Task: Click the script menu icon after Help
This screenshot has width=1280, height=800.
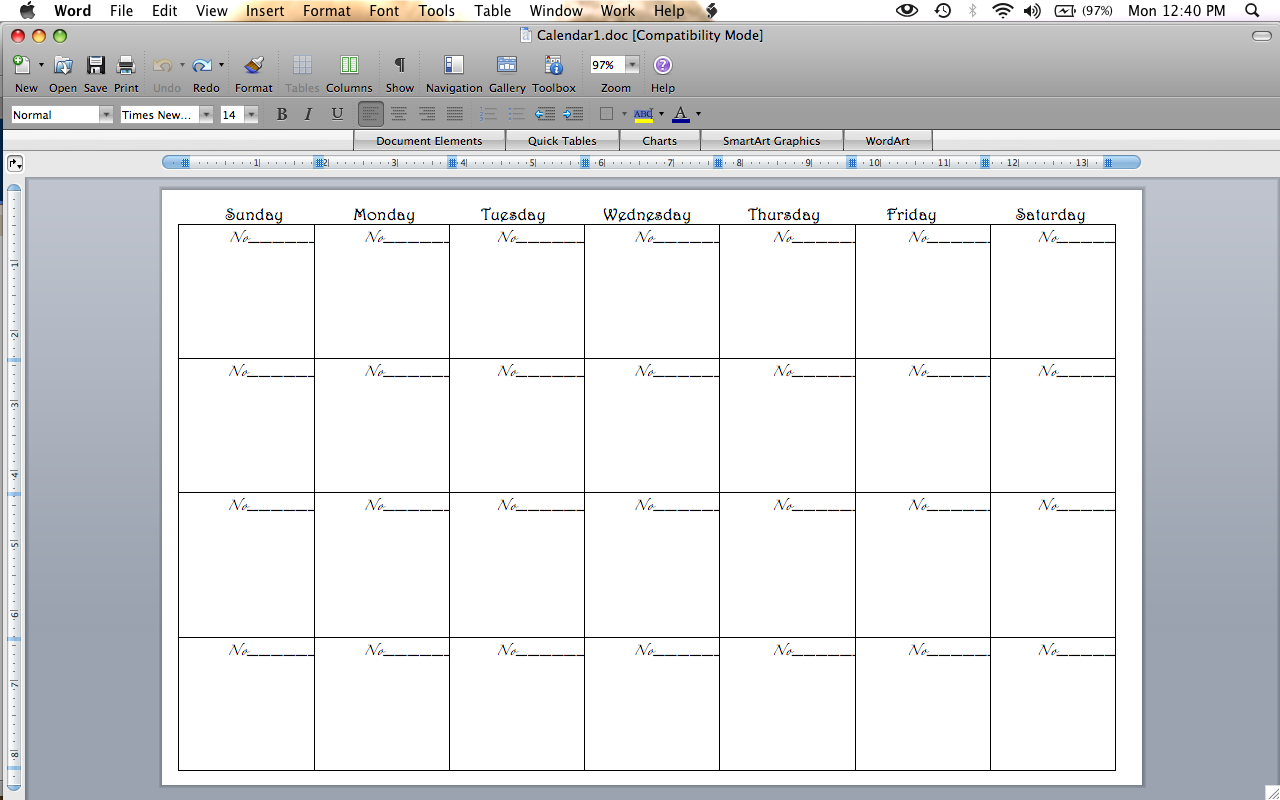Action: 711,11
